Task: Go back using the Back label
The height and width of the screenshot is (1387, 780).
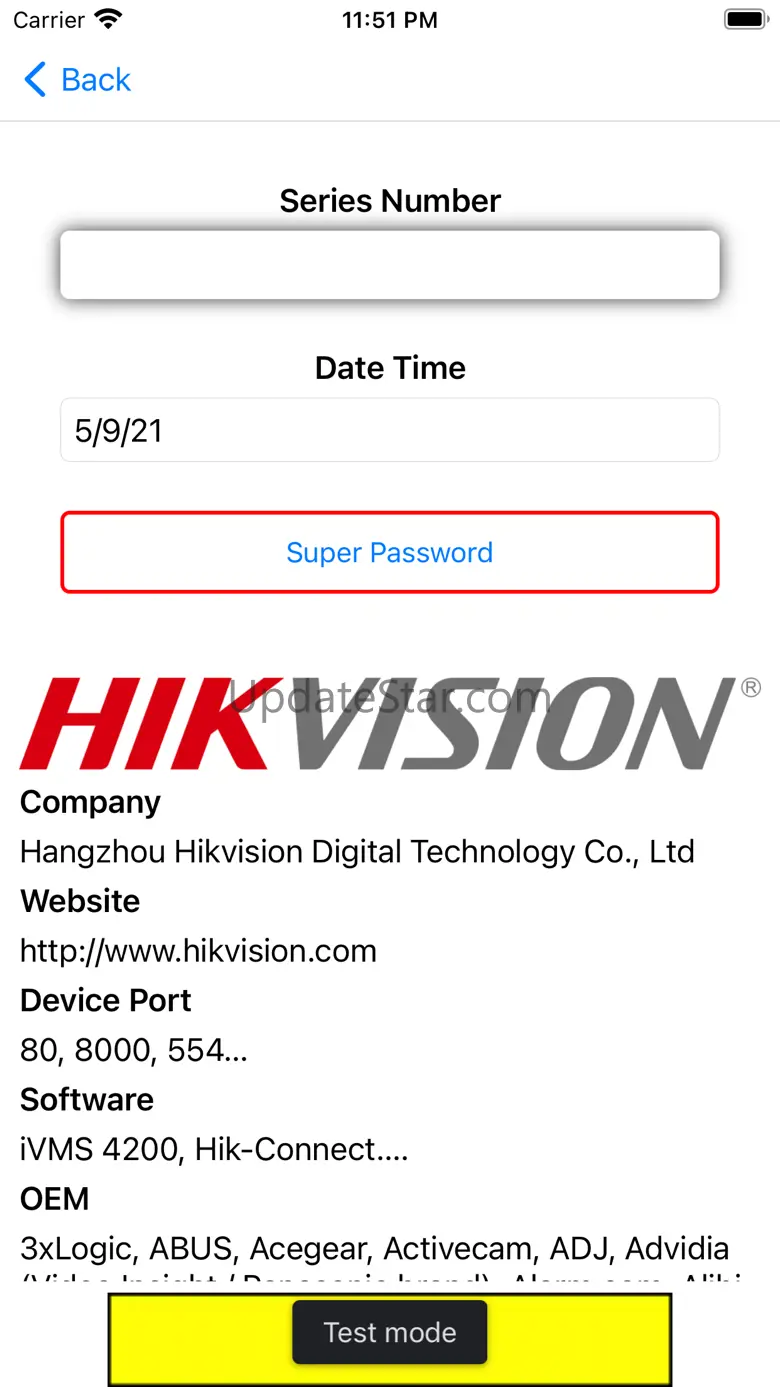Action: pyautogui.click(x=96, y=80)
